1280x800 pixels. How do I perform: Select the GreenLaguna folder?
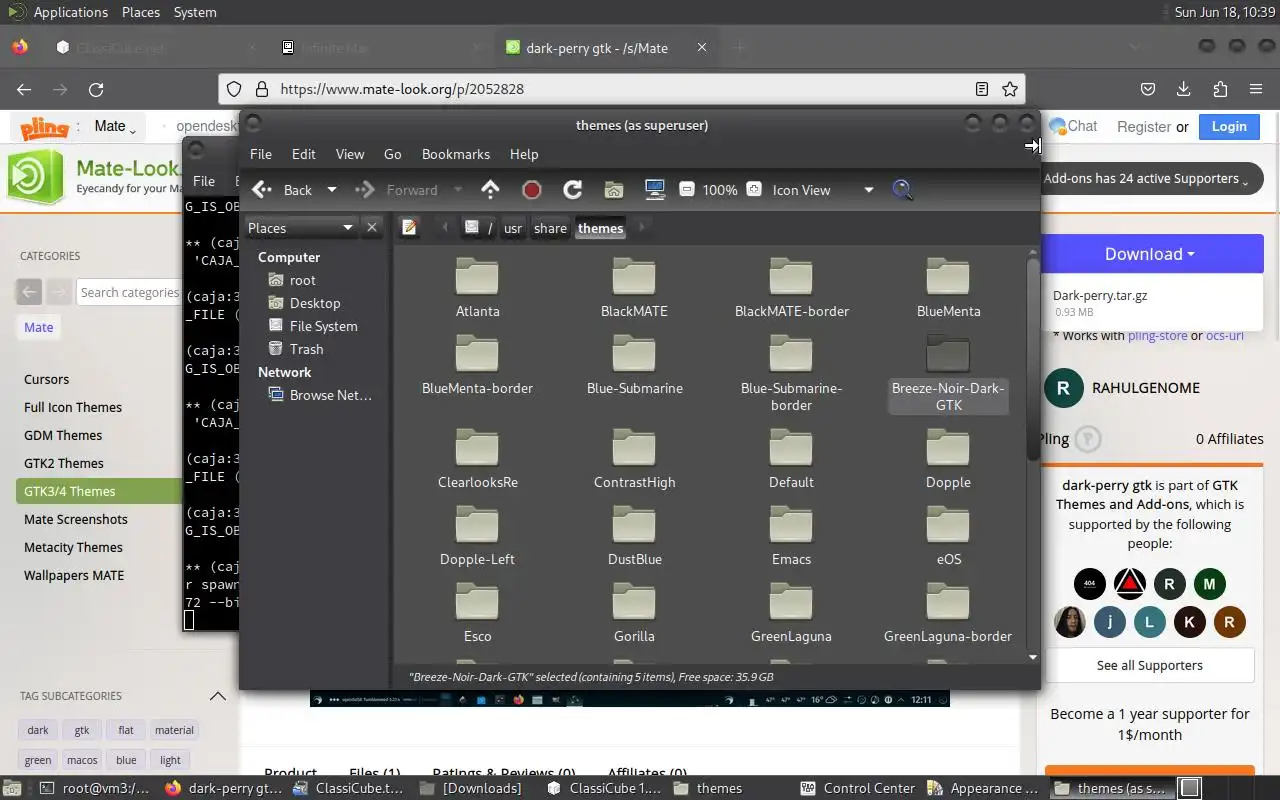791,612
